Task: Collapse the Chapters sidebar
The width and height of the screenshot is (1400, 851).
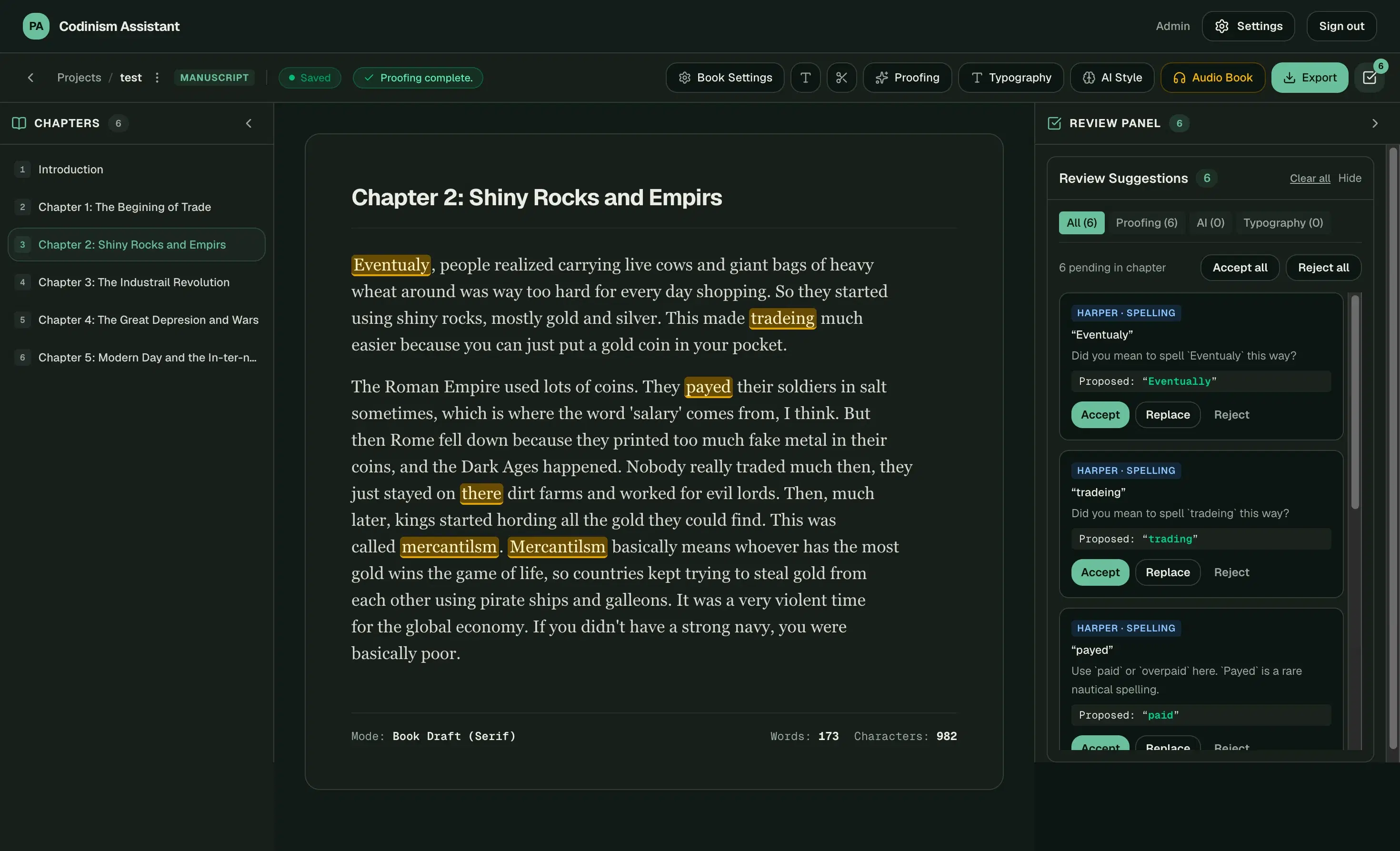Action: (x=248, y=123)
